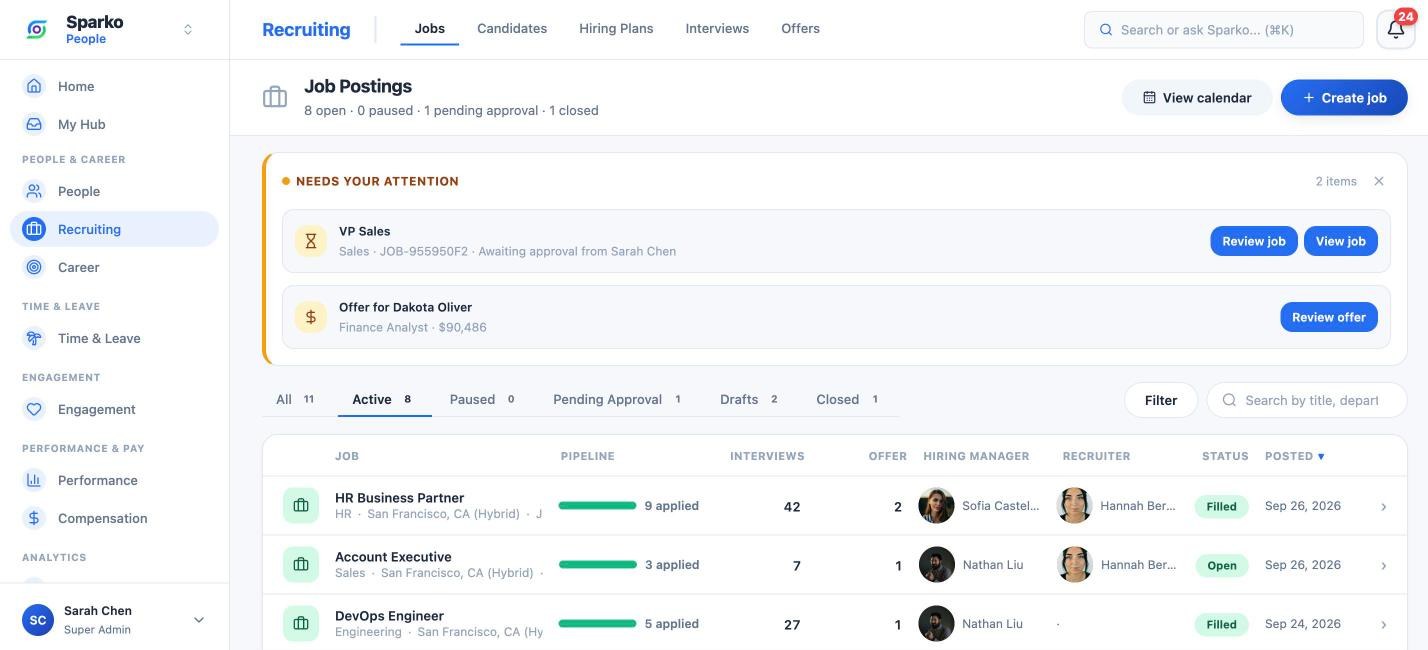
Task: Switch to the Interviews tab
Action: tap(717, 29)
